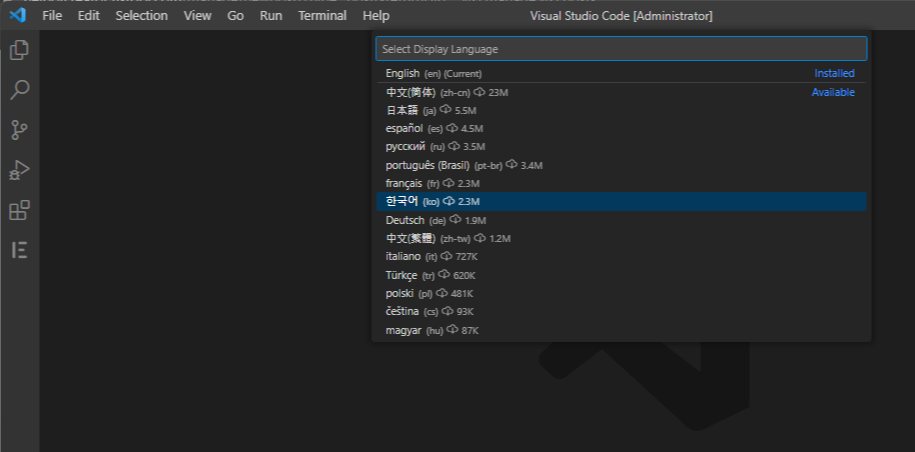Select English (en) current language

point(621,73)
